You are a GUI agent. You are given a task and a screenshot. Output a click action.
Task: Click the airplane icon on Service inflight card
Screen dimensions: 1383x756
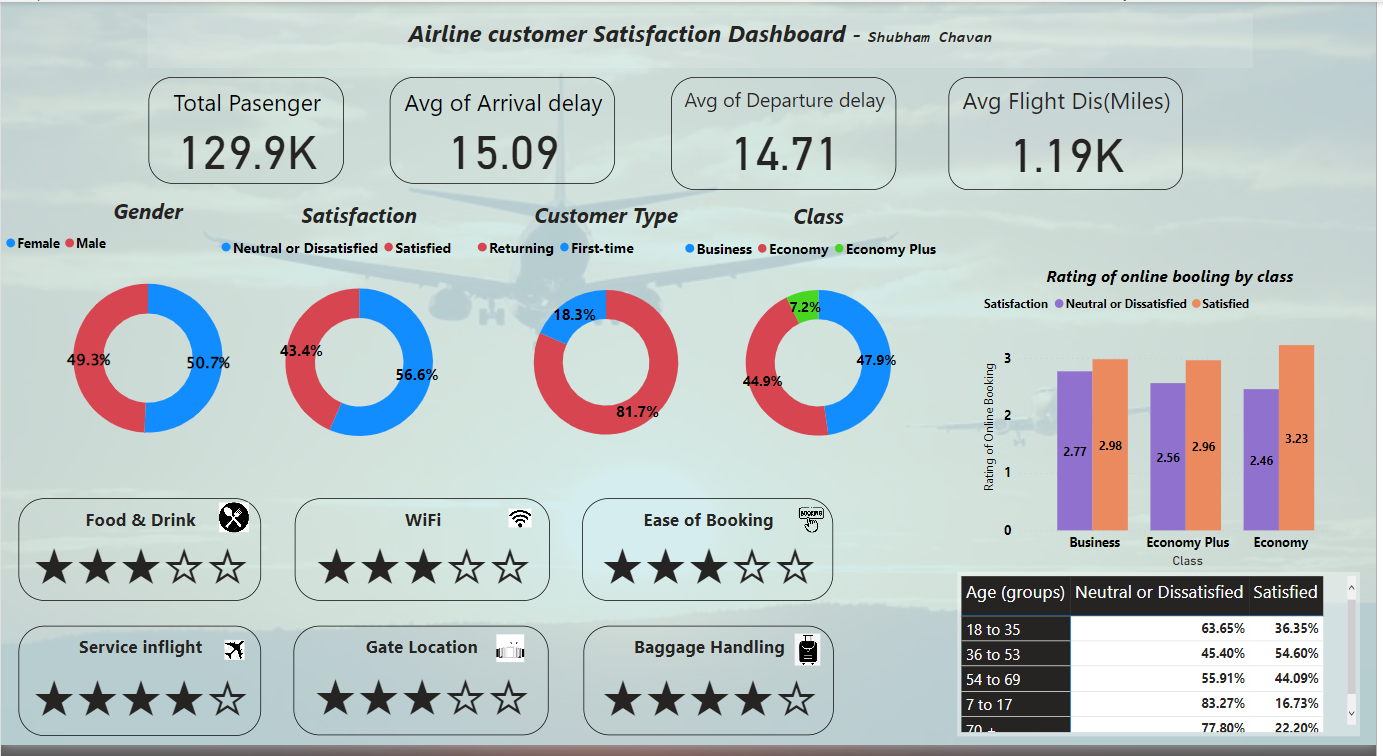click(x=234, y=647)
